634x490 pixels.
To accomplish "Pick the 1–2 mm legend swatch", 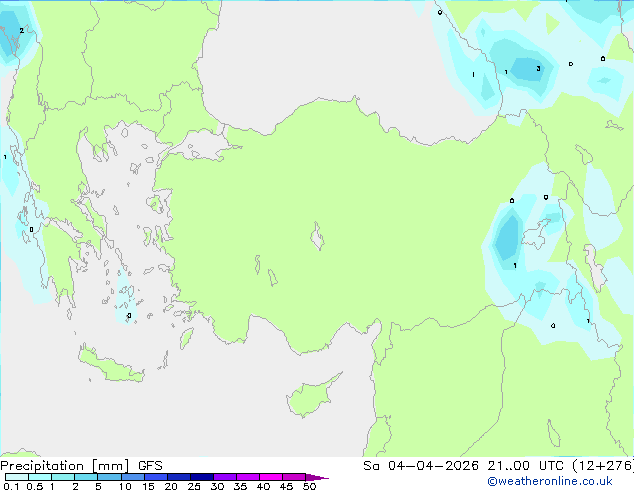I will (x=63, y=477).
